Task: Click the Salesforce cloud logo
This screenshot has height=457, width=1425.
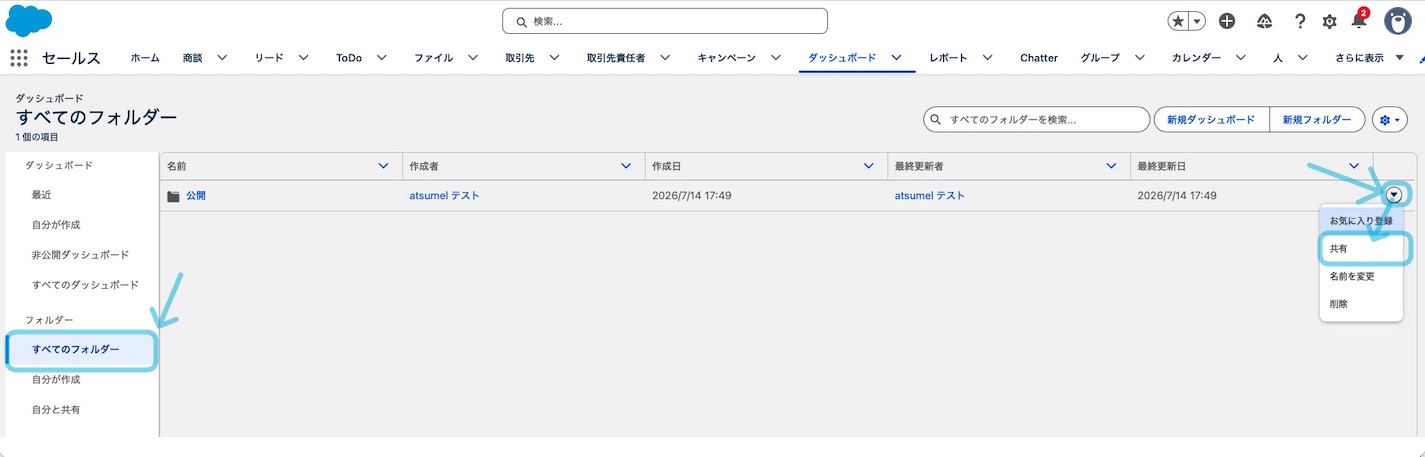Action: point(29,20)
